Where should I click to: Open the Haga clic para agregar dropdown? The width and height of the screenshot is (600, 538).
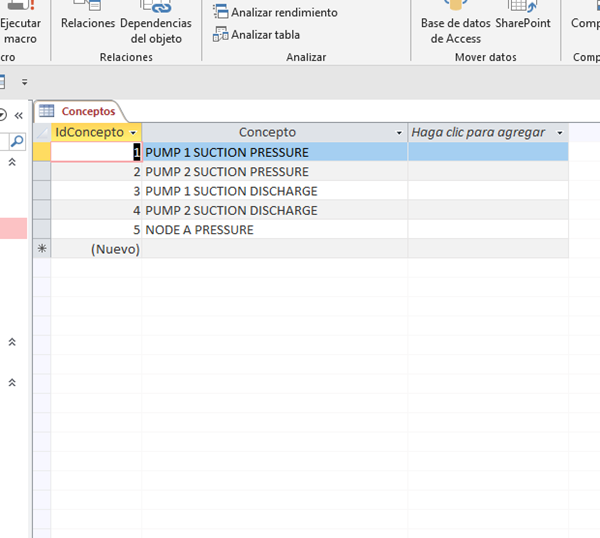560,133
